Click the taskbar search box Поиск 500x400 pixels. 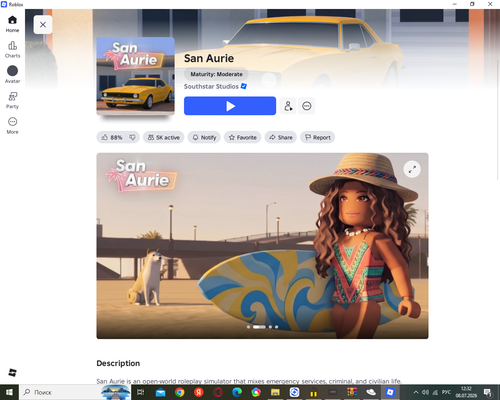(75, 392)
